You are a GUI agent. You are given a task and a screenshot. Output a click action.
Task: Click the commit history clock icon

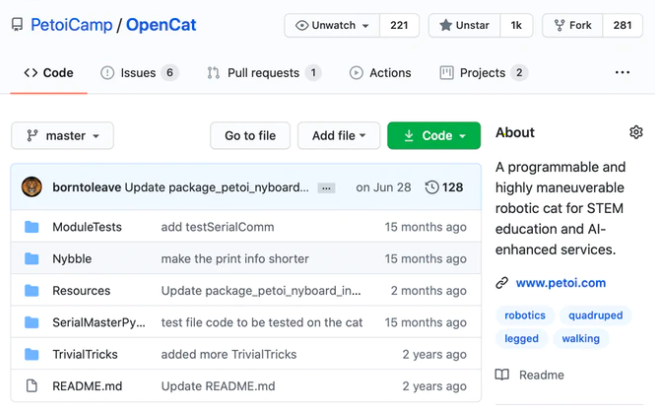pyautogui.click(x=432, y=187)
